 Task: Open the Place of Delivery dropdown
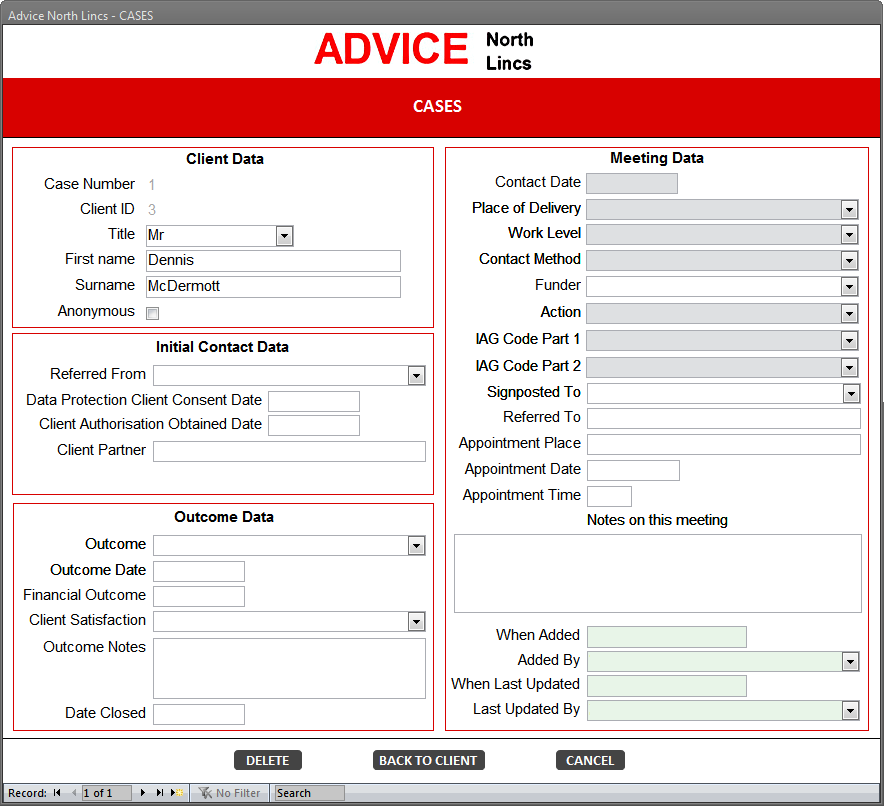pyautogui.click(x=850, y=210)
